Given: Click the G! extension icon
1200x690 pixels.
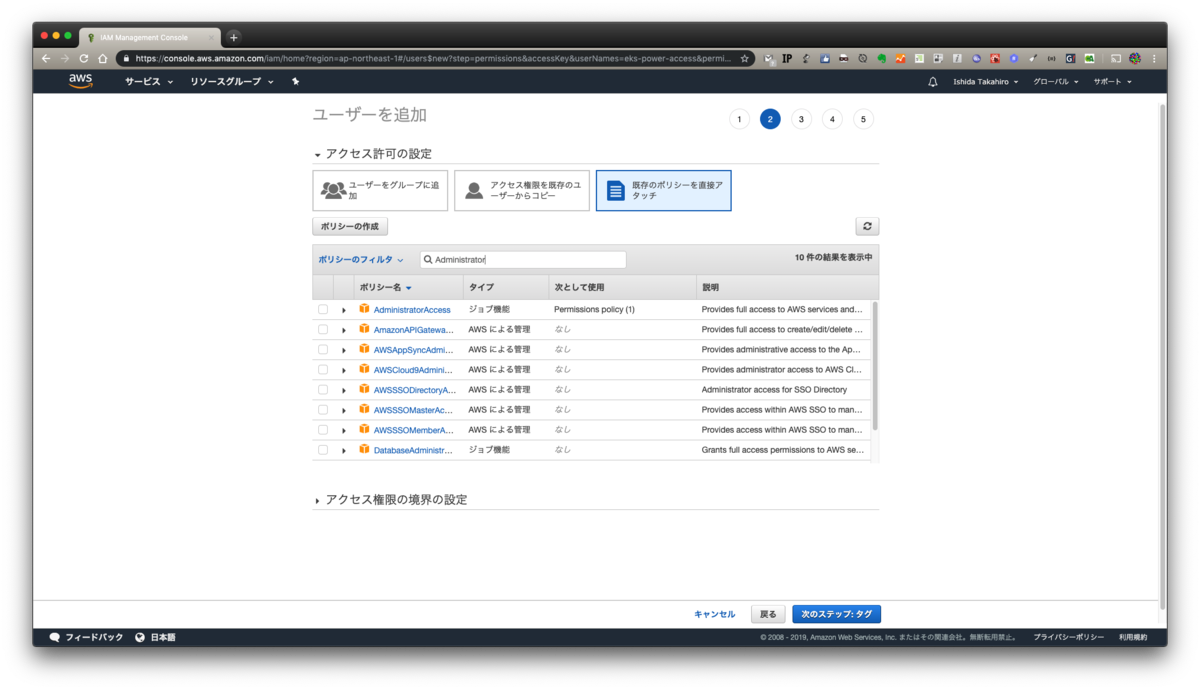Looking at the screenshot, I should (x=1070, y=58).
